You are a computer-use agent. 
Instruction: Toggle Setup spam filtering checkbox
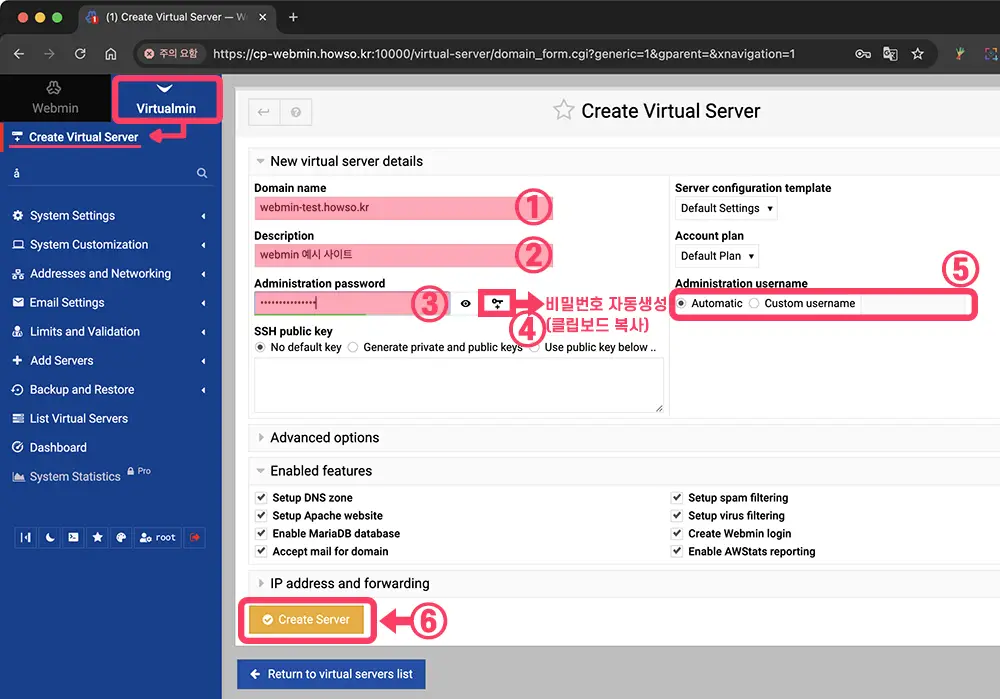(x=677, y=497)
